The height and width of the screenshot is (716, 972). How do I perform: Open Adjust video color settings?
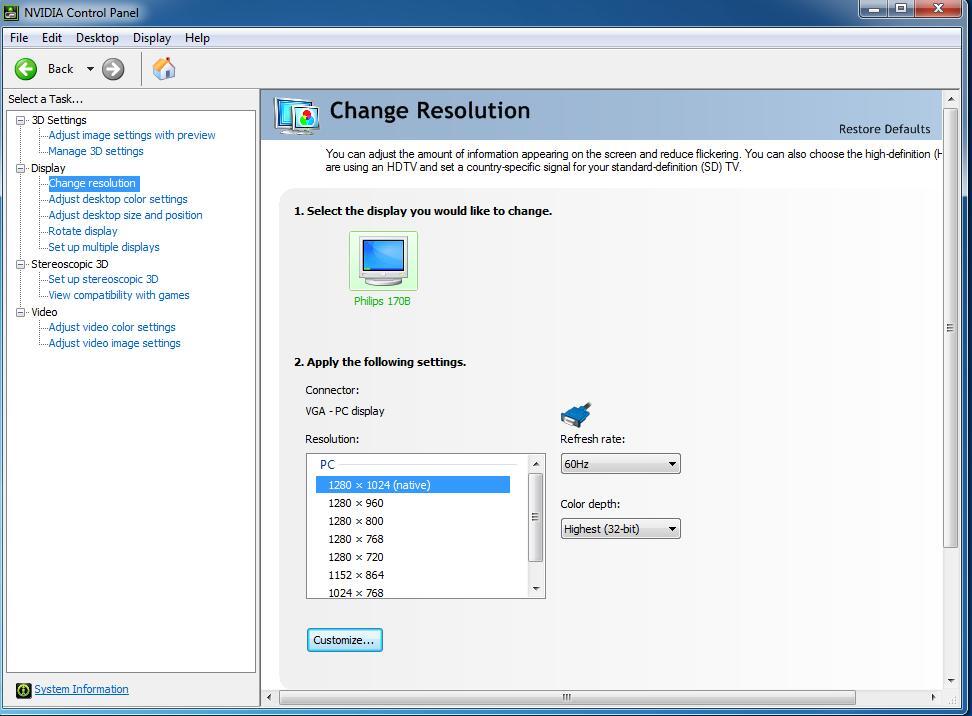coord(112,327)
